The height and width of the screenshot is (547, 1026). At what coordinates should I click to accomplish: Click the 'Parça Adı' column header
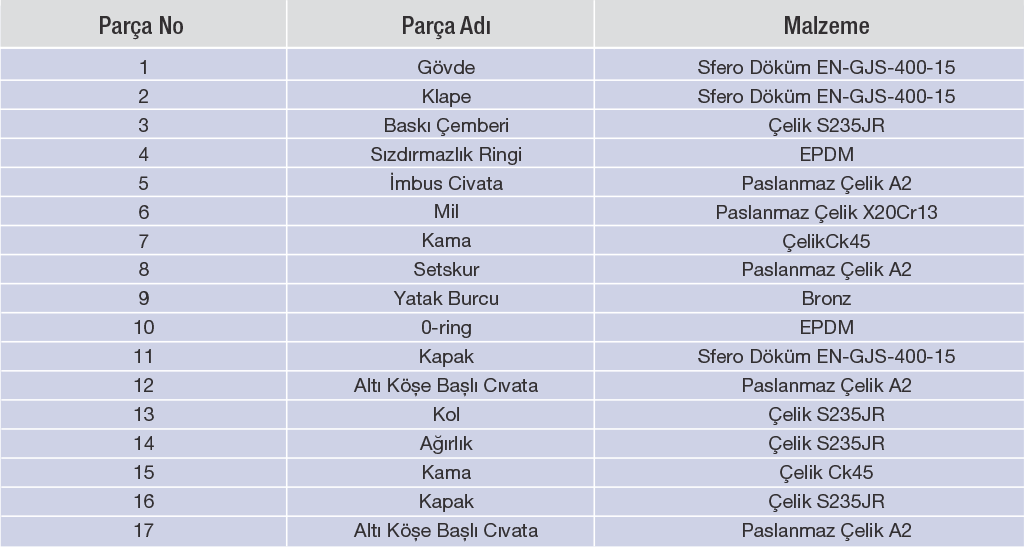(444, 24)
